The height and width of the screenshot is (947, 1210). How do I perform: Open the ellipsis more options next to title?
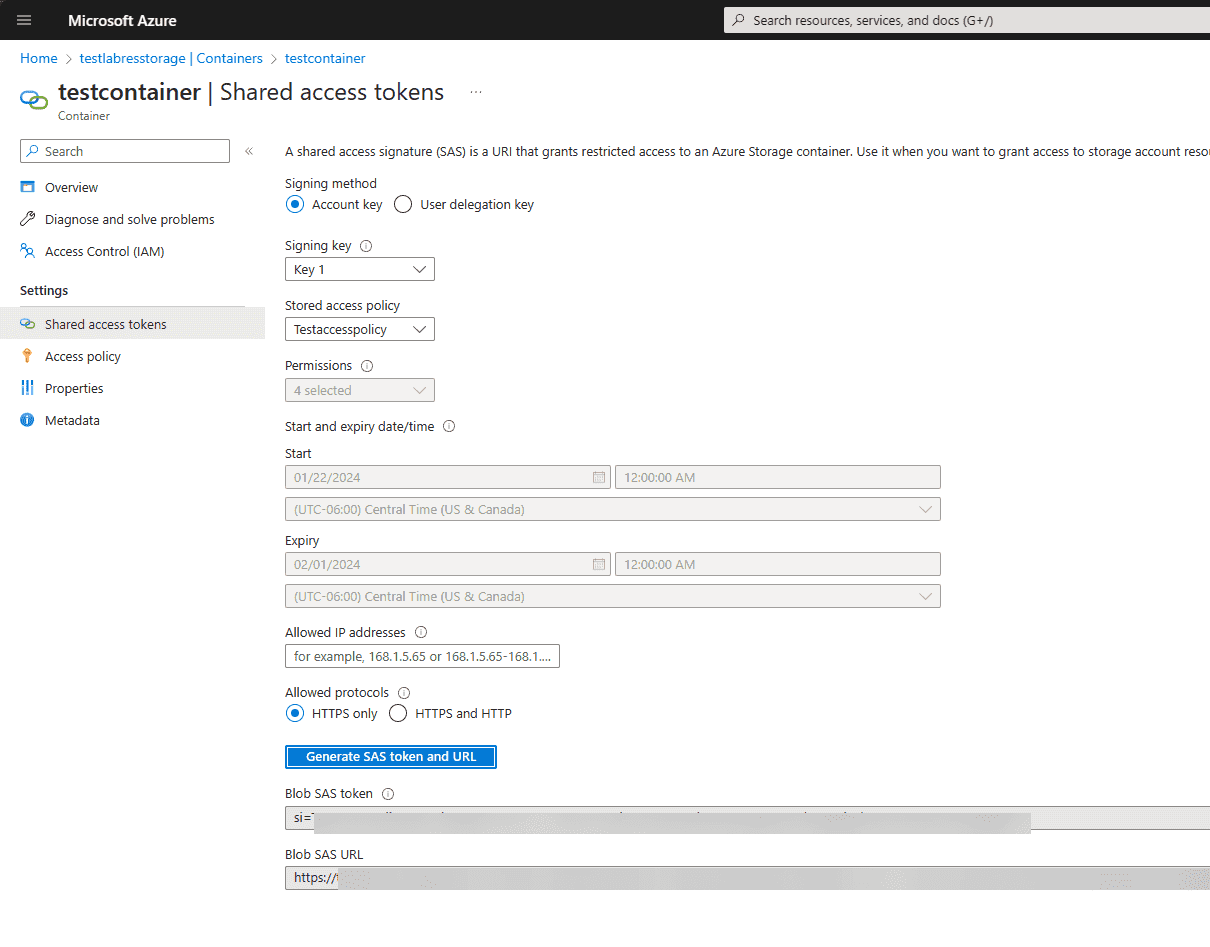click(476, 92)
